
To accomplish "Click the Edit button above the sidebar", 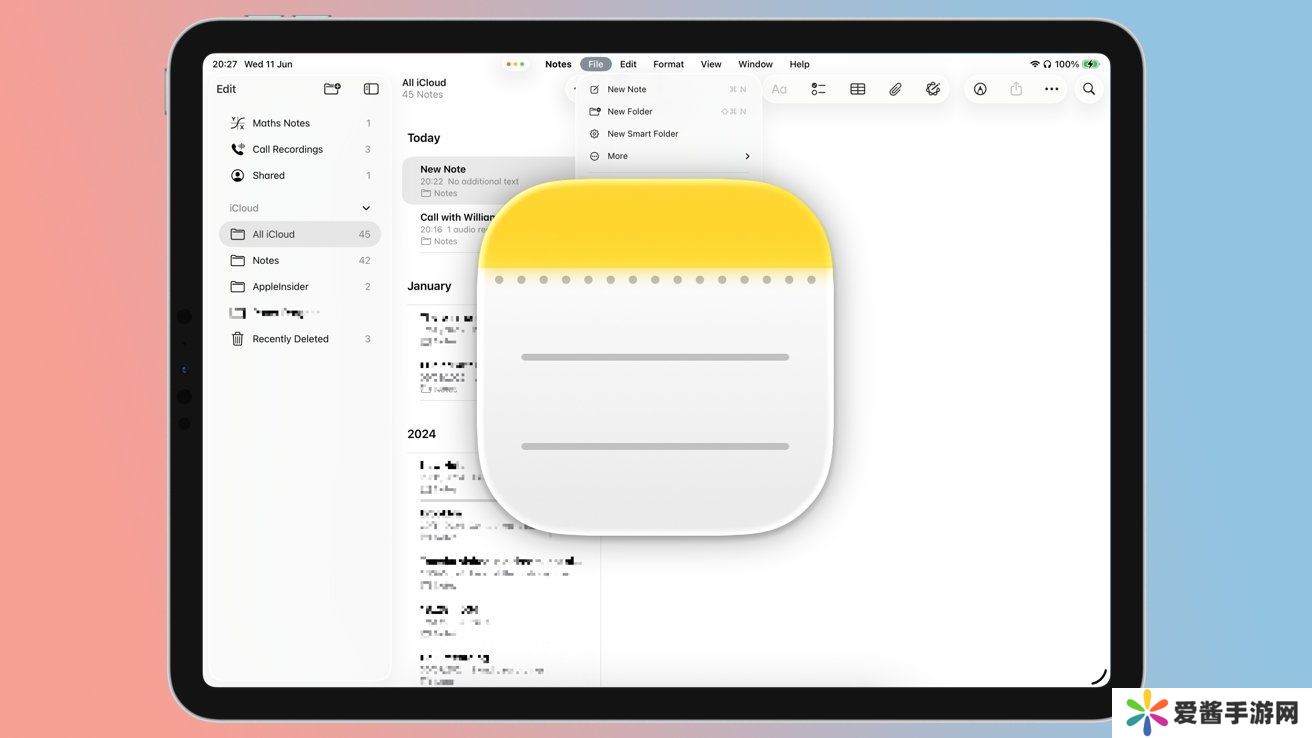I will point(226,89).
